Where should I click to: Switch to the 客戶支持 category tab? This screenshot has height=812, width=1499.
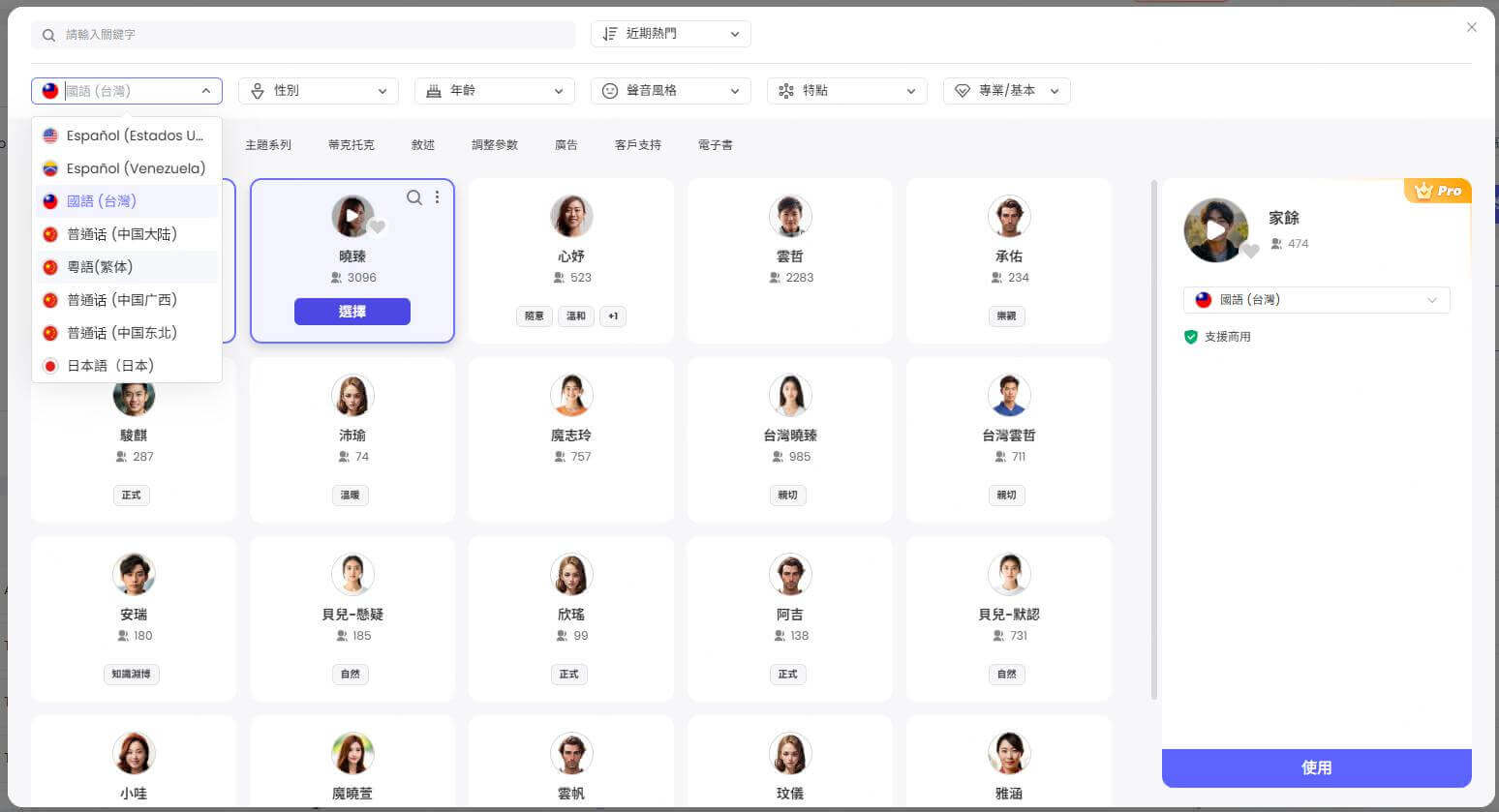pos(637,145)
